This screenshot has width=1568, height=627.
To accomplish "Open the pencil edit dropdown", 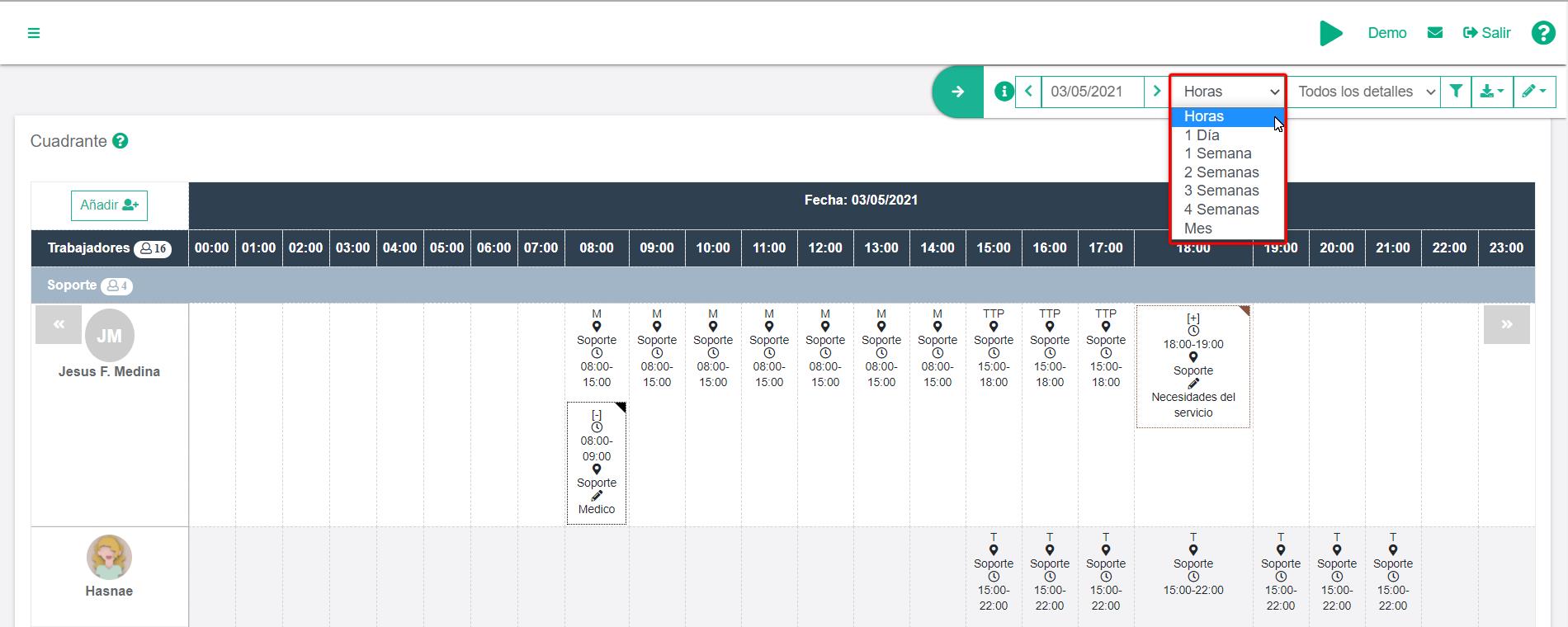I will pyautogui.click(x=1533, y=92).
